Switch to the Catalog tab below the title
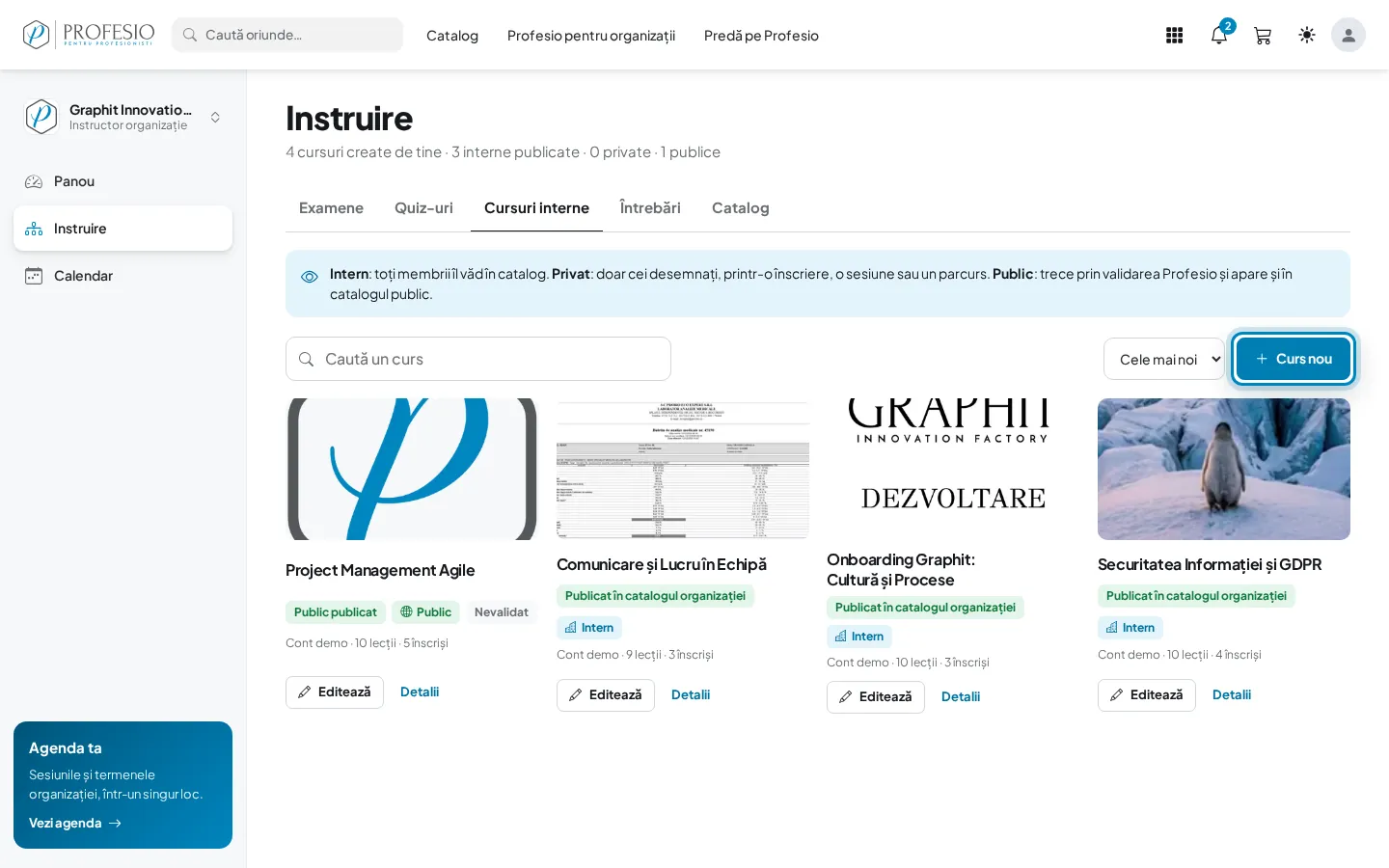The height and width of the screenshot is (868, 1389). point(741,208)
